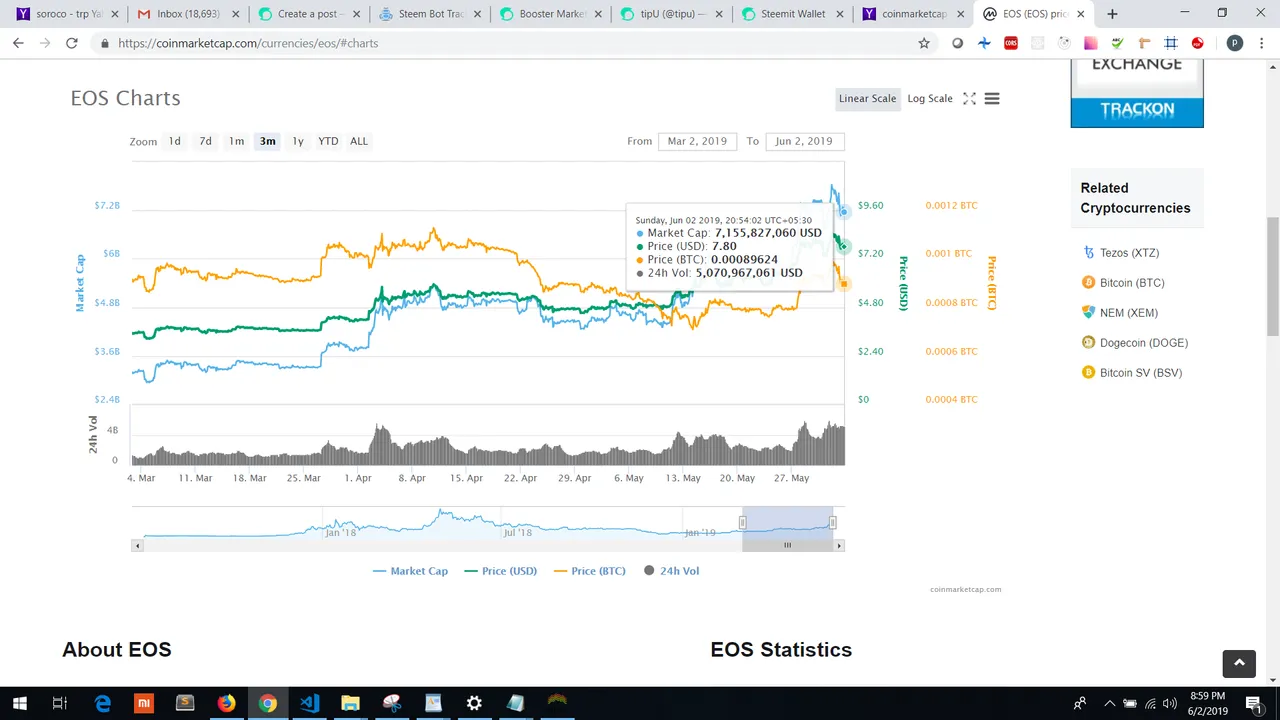Click left handle of chart navigator range

pyautogui.click(x=742, y=522)
